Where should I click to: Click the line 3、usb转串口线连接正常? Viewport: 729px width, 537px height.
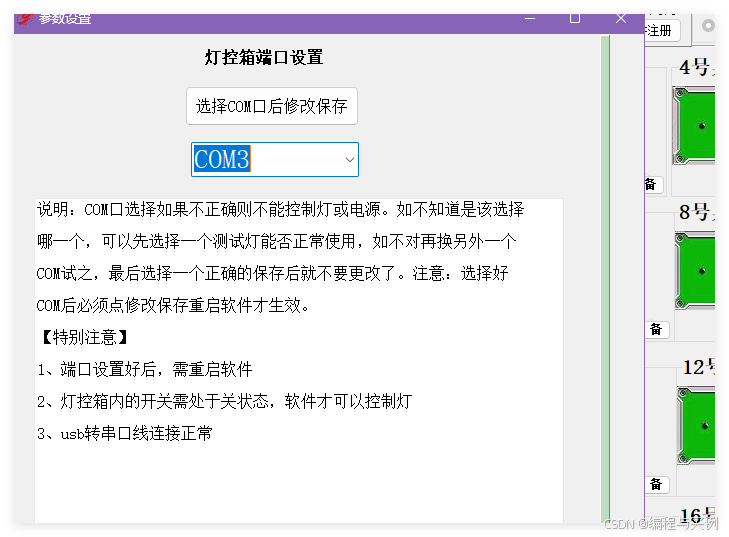tap(125, 433)
